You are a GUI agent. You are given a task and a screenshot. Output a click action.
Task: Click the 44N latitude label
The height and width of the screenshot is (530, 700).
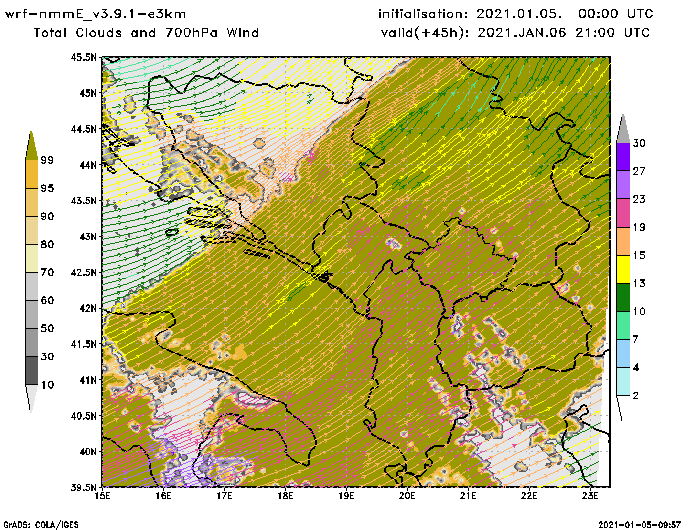pyautogui.click(x=88, y=165)
